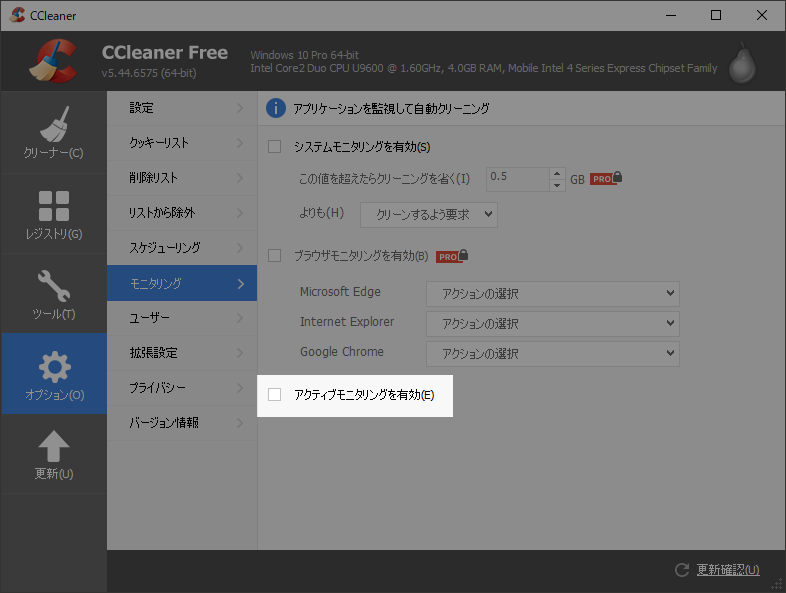Viewport: 786px width, 593px height.
Task: Open the バージョン情報 menu item
Action: point(182,423)
